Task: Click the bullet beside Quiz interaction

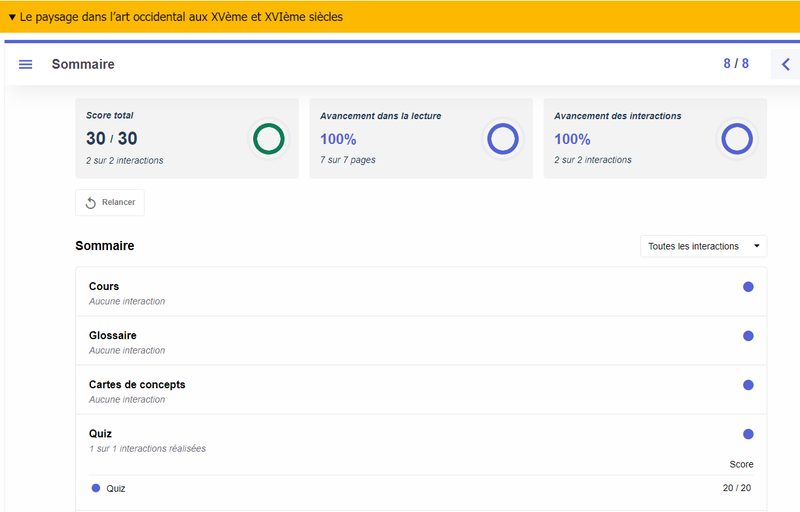Action: click(x=96, y=488)
